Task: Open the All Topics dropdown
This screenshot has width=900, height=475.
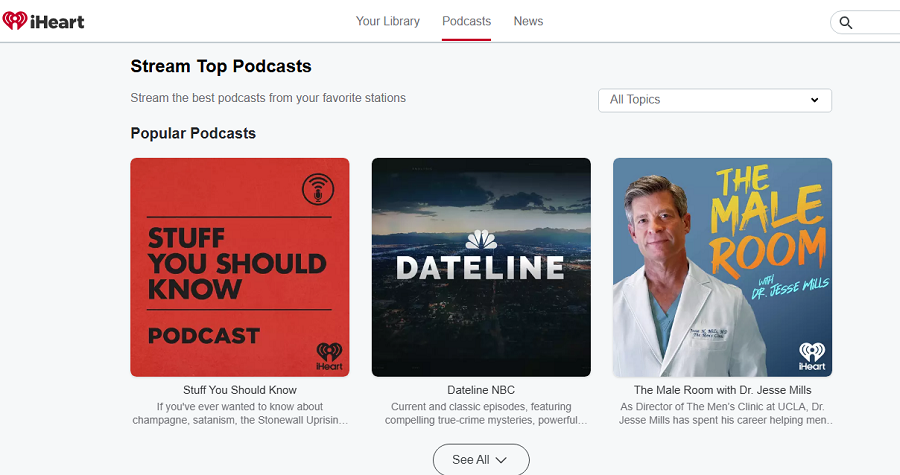Action: point(715,100)
